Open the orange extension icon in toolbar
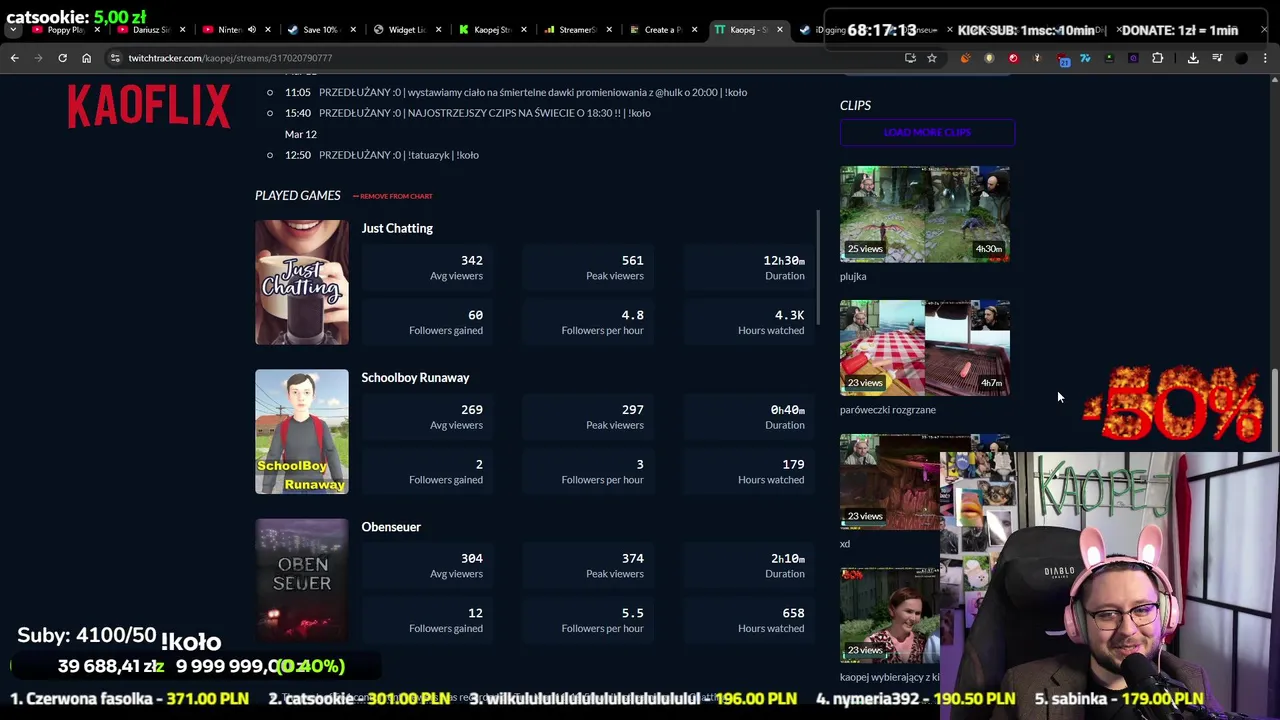 point(965,58)
